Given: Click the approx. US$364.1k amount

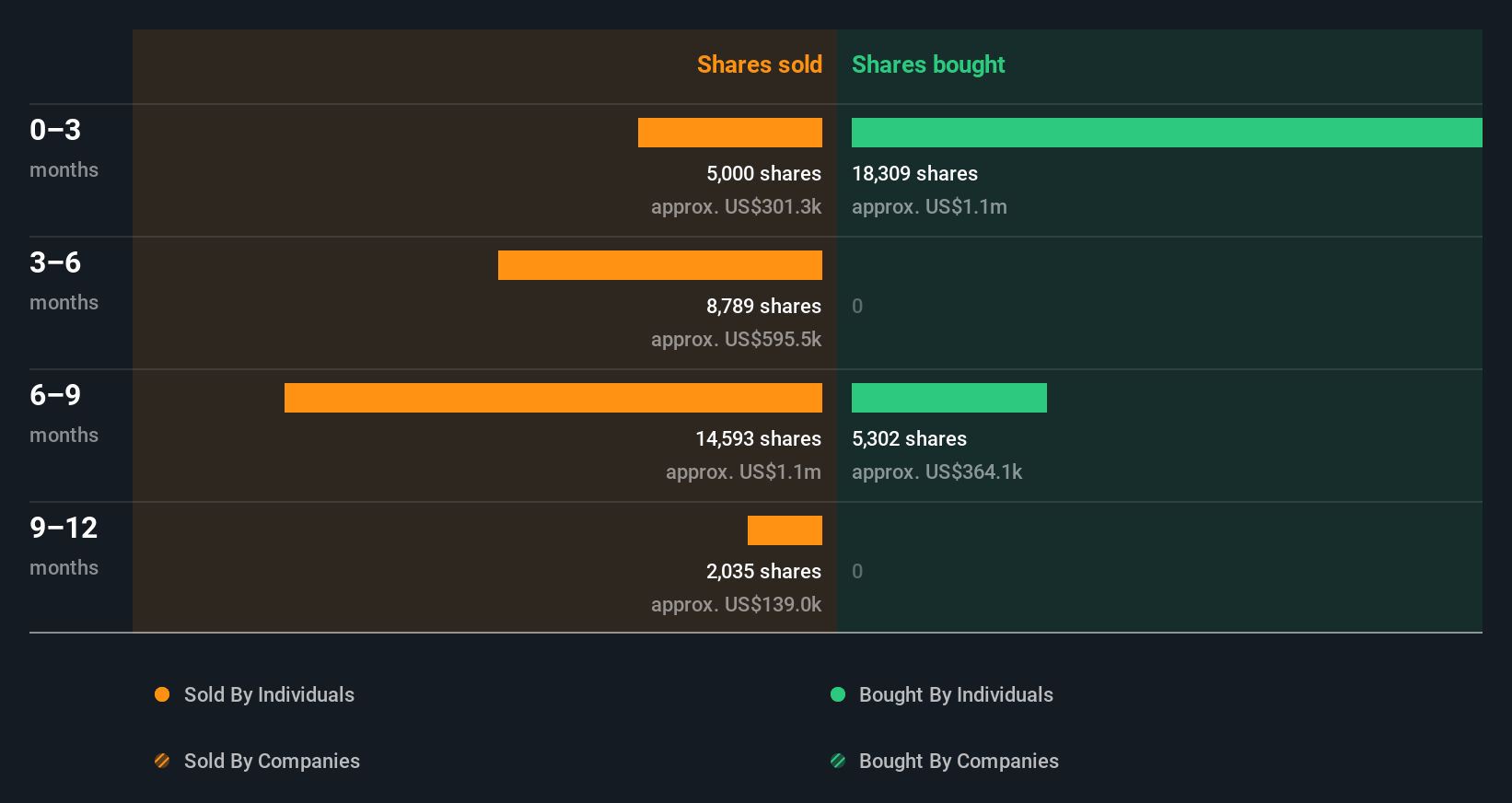Looking at the screenshot, I should point(936,471).
